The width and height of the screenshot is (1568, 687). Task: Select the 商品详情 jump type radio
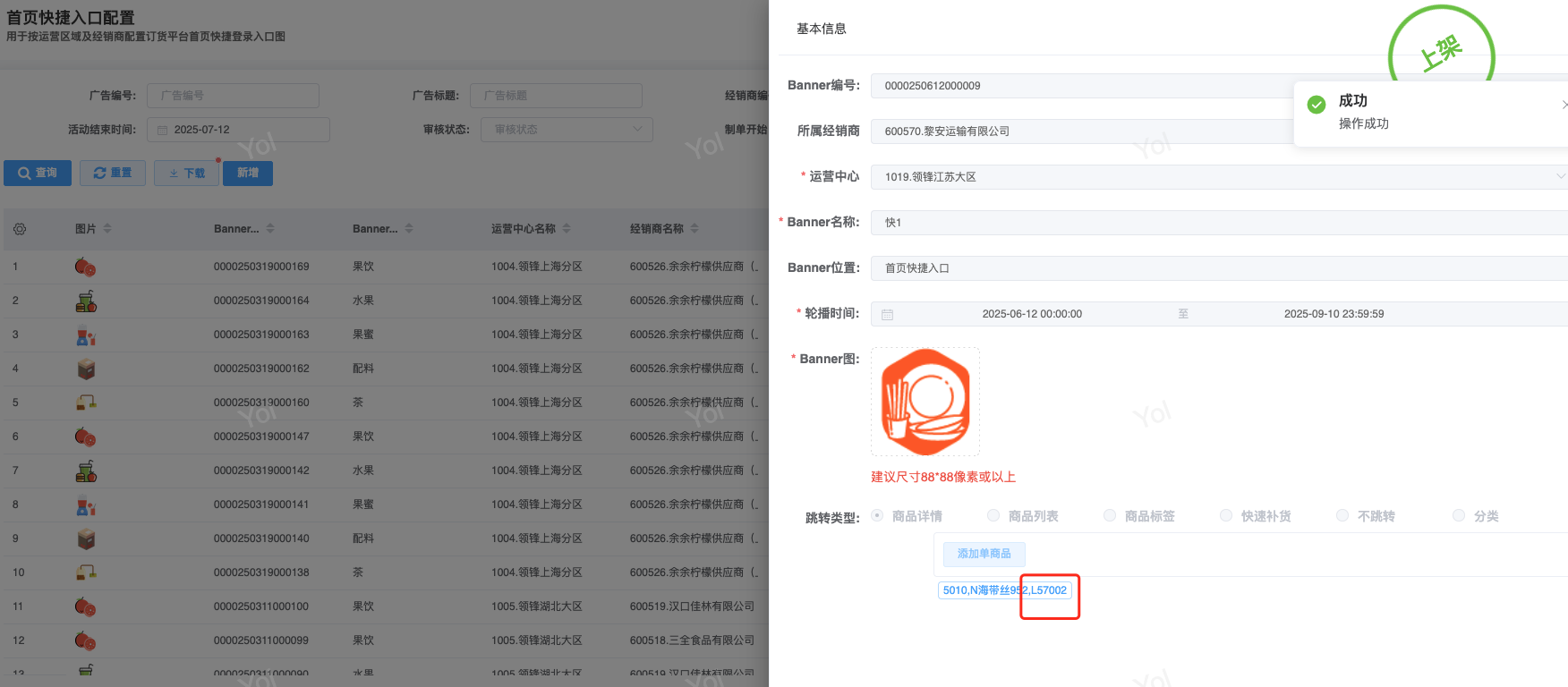point(877,515)
